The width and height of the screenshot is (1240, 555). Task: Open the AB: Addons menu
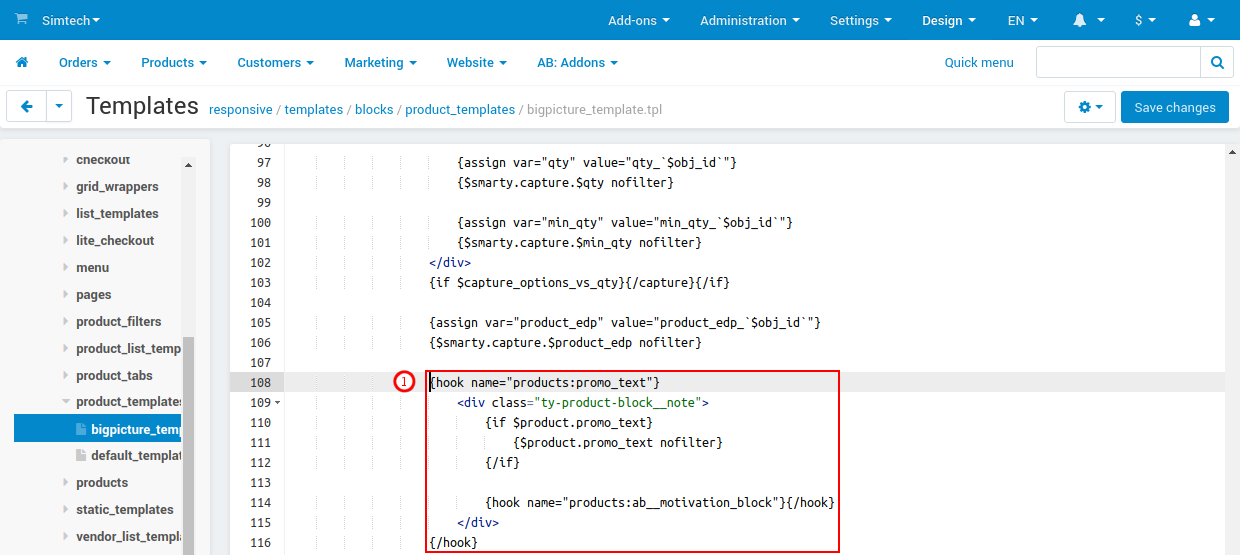(578, 62)
